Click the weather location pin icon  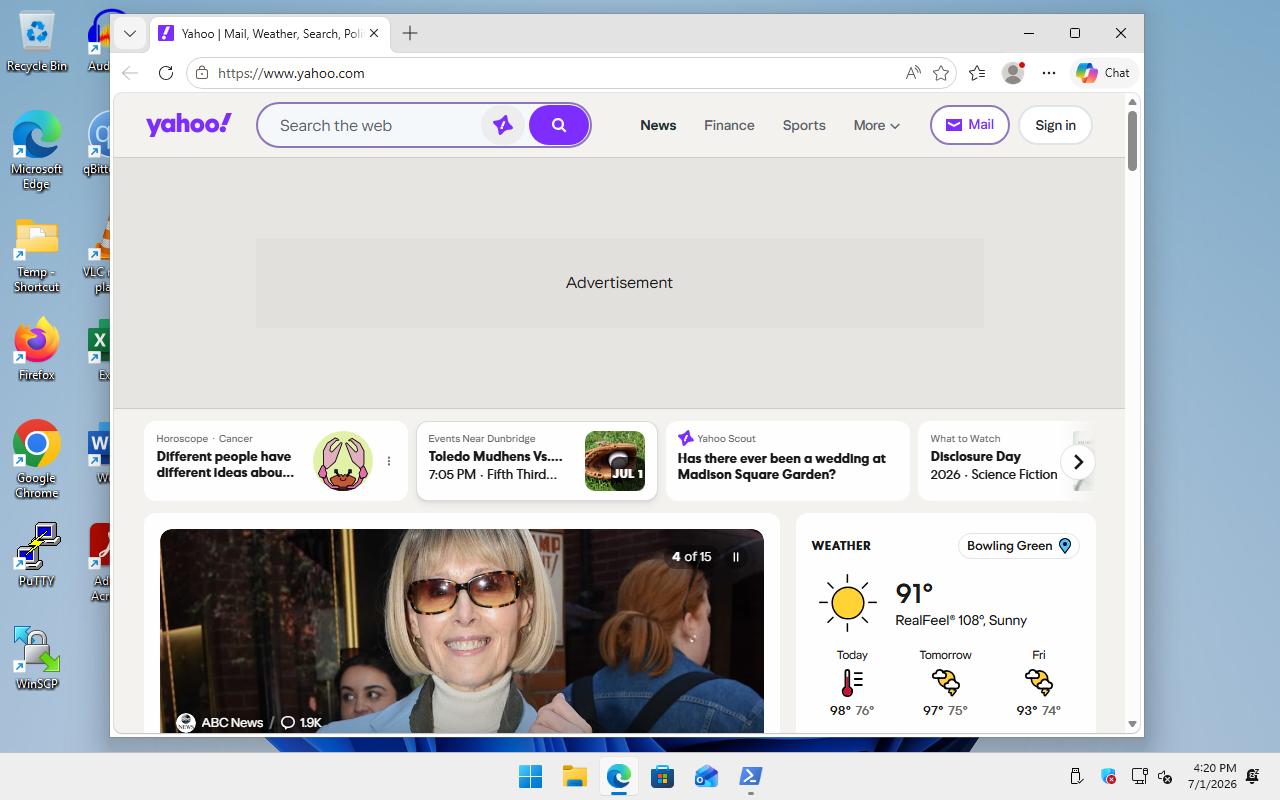click(1065, 546)
